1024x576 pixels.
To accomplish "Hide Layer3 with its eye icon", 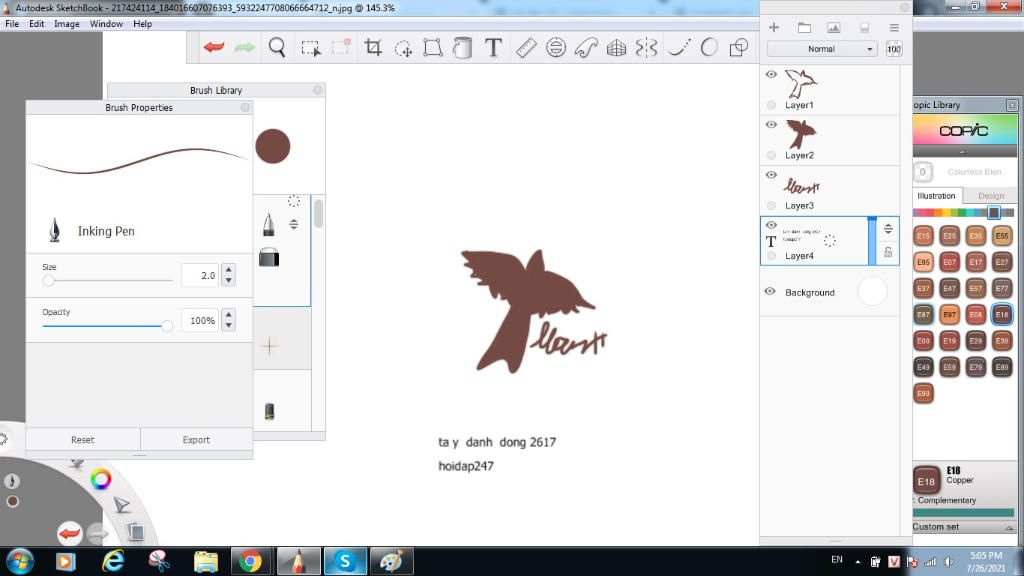I will click(x=771, y=175).
